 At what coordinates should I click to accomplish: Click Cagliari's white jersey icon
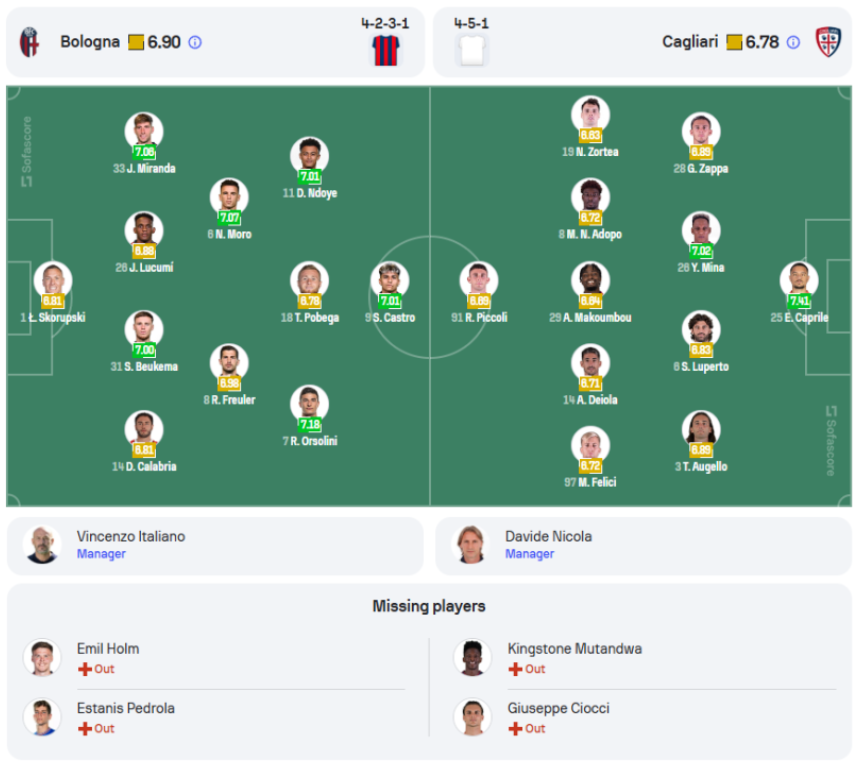tap(472, 50)
